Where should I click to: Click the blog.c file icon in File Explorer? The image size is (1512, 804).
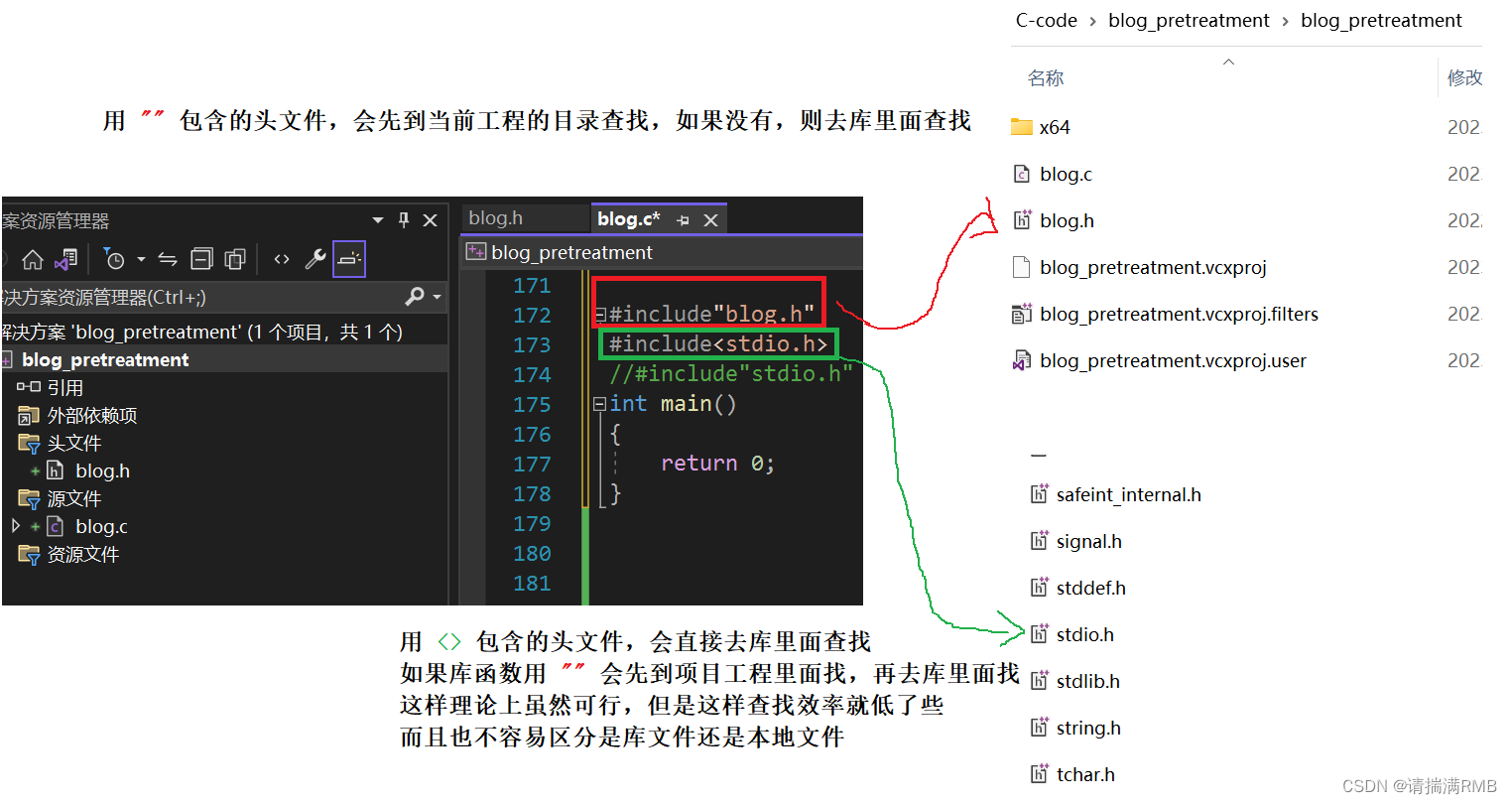[1022, 174]
